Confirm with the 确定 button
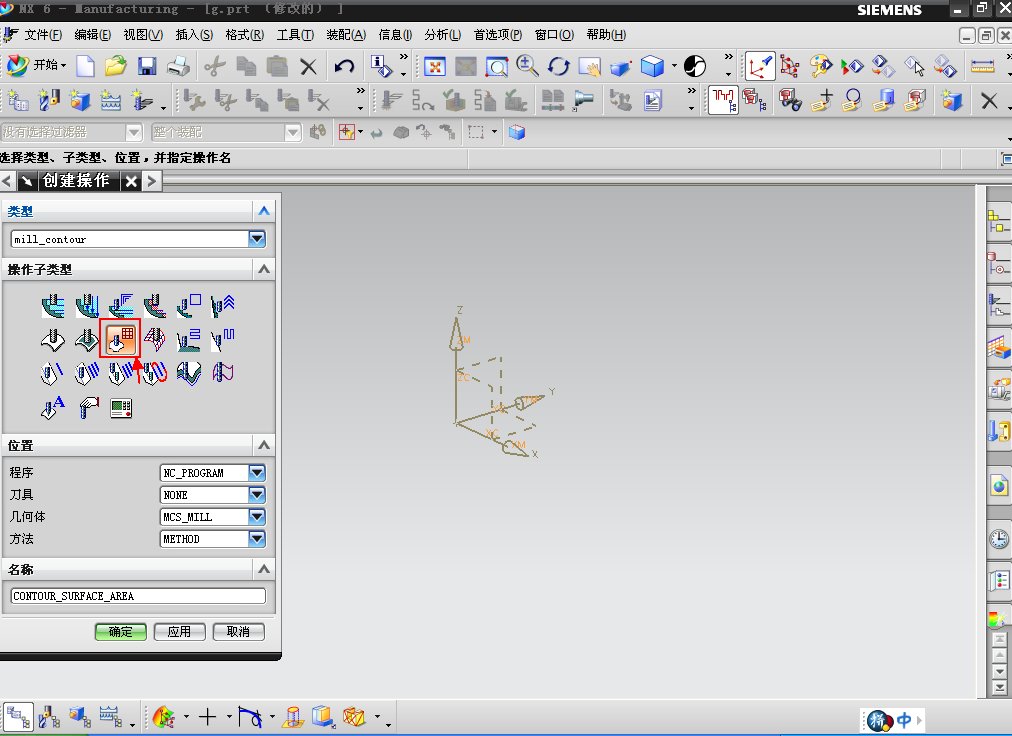Image resolution: width=1012 pixels, height=736 pixels. click(x=121, y=631)
